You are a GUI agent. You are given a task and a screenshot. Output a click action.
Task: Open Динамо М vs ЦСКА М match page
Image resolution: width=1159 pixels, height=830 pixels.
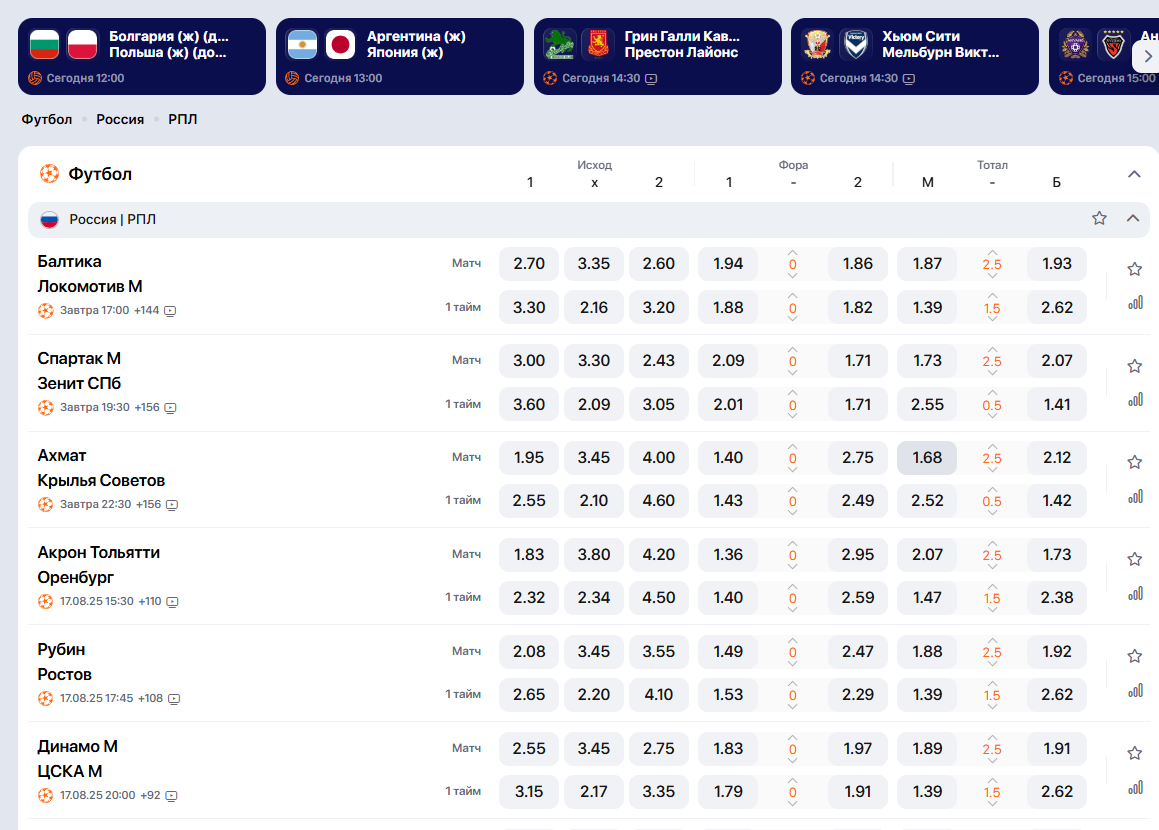78,758
